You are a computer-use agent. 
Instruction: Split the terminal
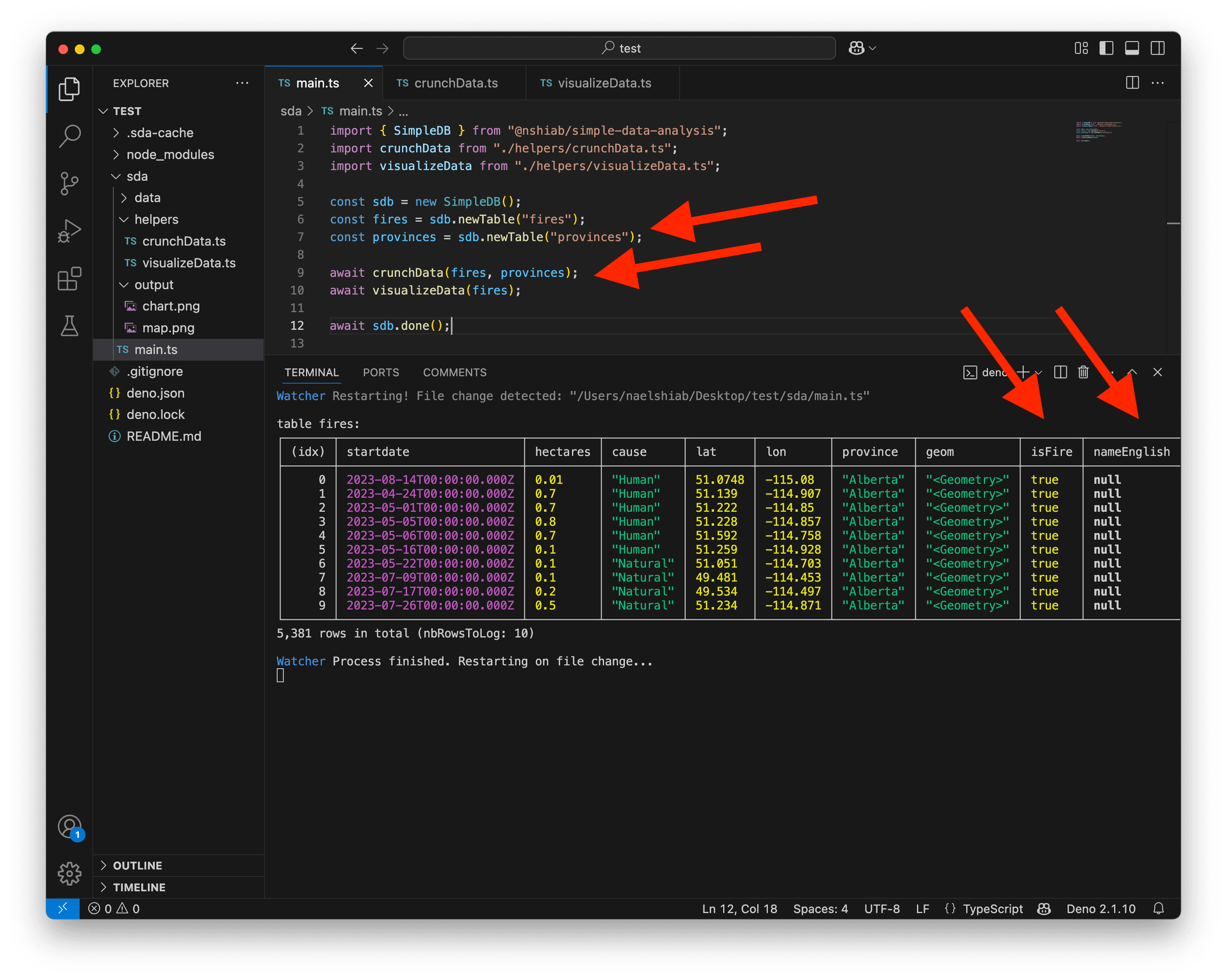tap(1060, 372)
